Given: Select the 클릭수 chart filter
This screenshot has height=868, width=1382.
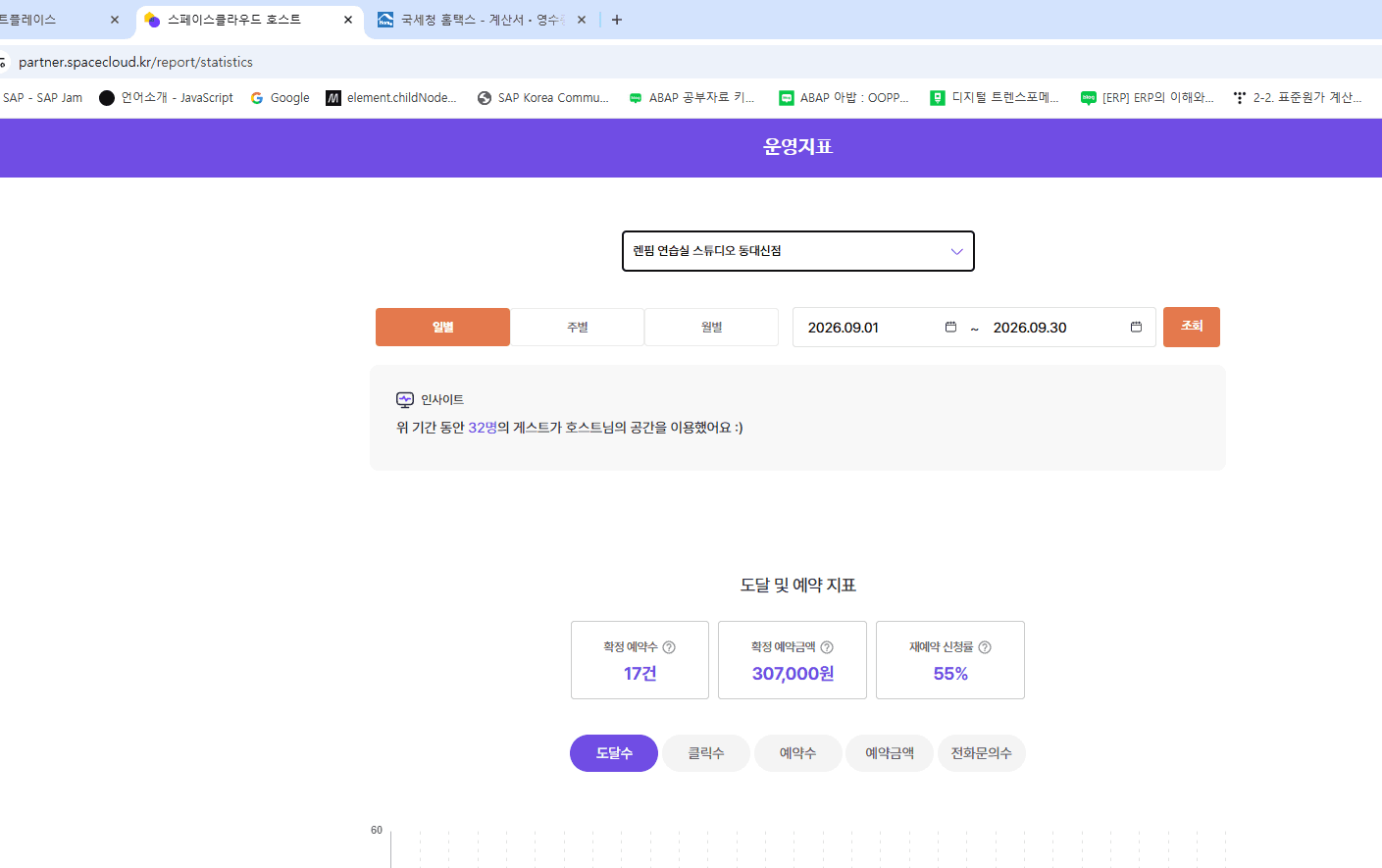Looking at the screenshot, I should [x=706, y=753].
